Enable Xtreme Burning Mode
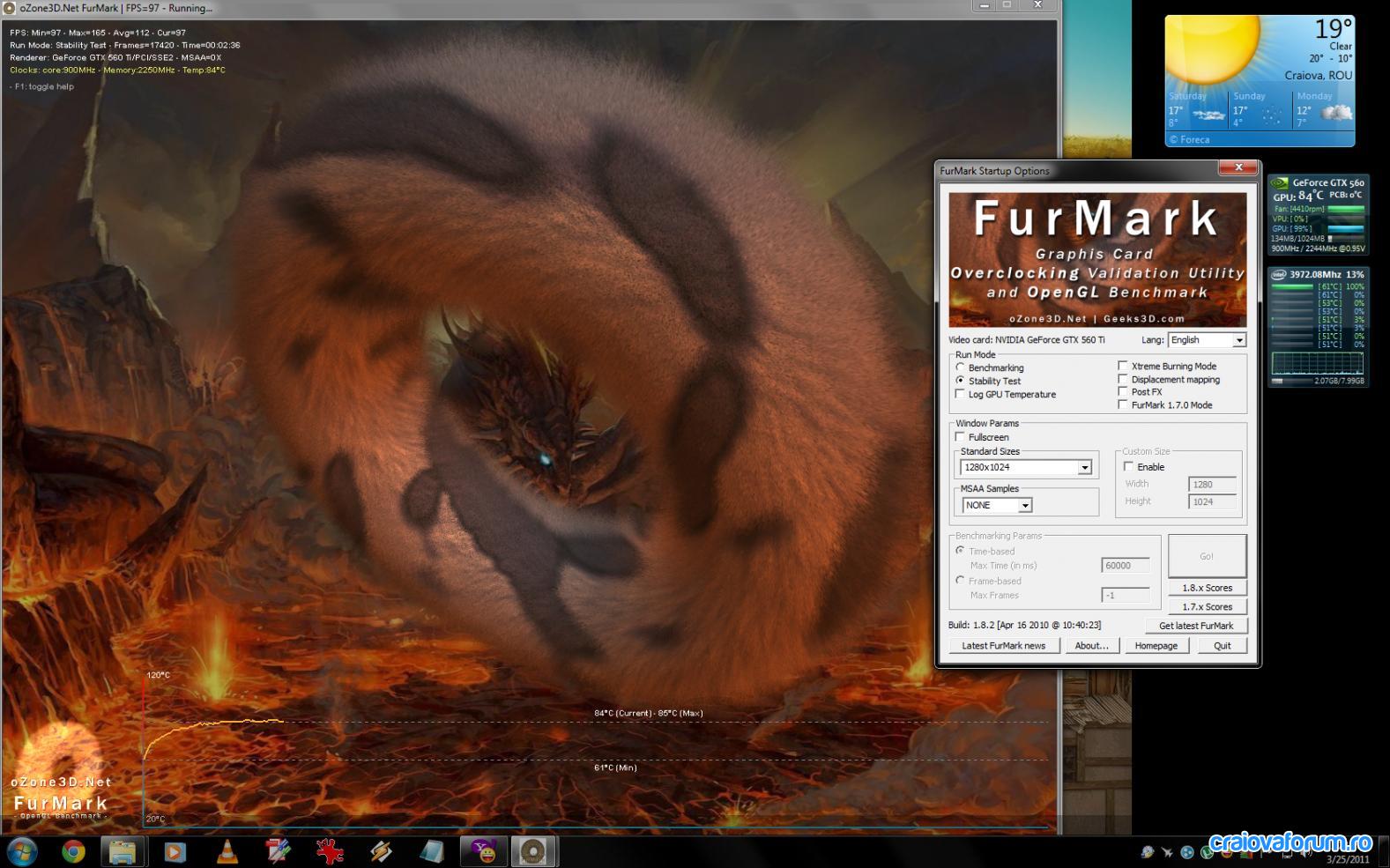 pos(1123,366)
